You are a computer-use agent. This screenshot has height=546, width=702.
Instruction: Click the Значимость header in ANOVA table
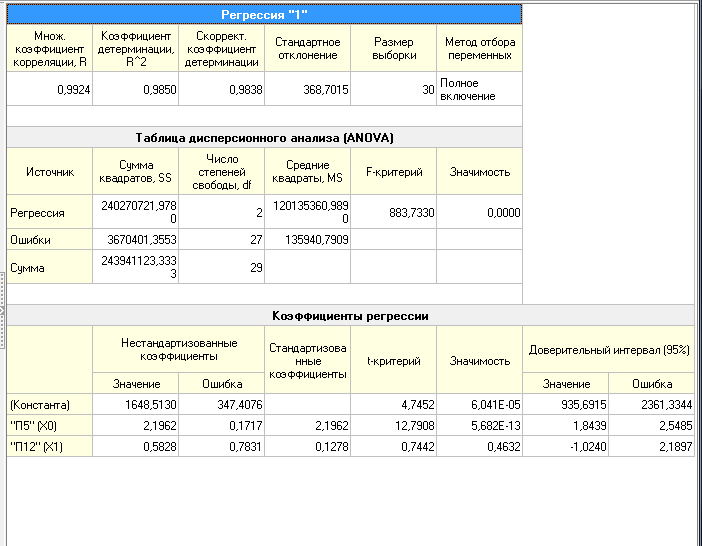479,171
